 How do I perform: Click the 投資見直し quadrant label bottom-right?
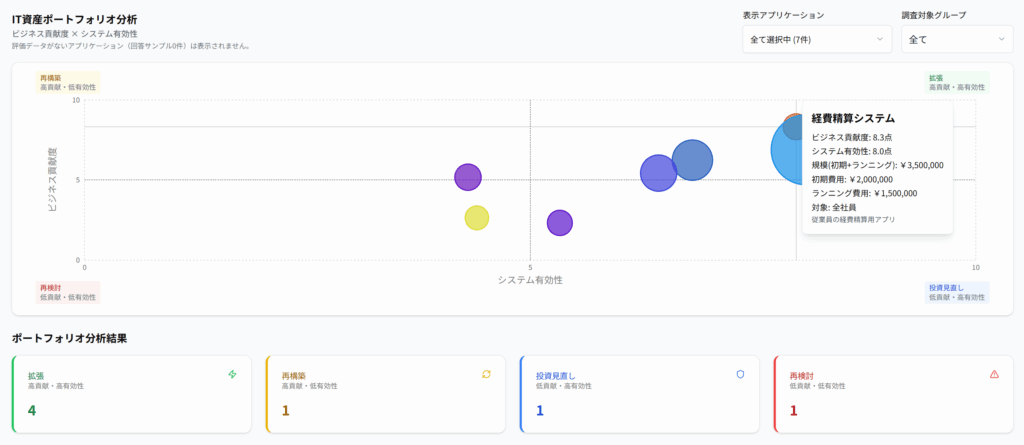957,292
